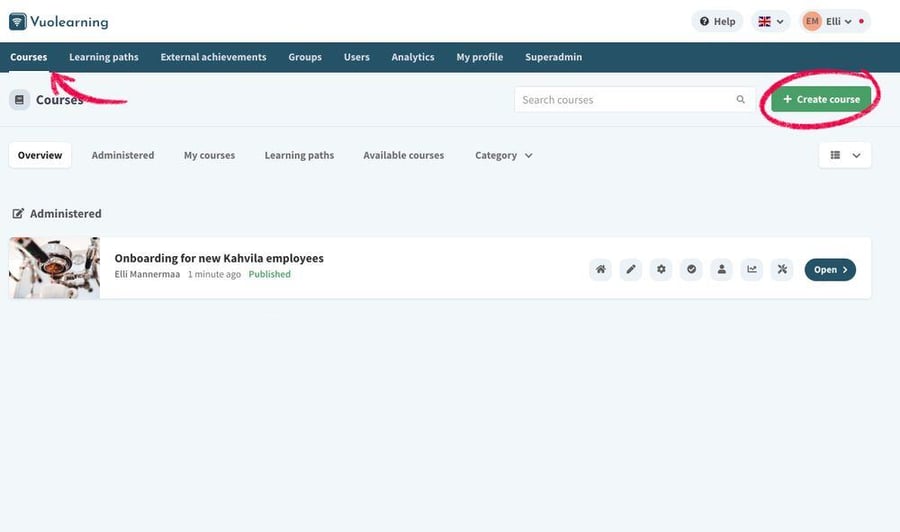Switch to Learning paths filter tab
The height and width of the screenshot is (532, 900).
[x=299, y=155]
